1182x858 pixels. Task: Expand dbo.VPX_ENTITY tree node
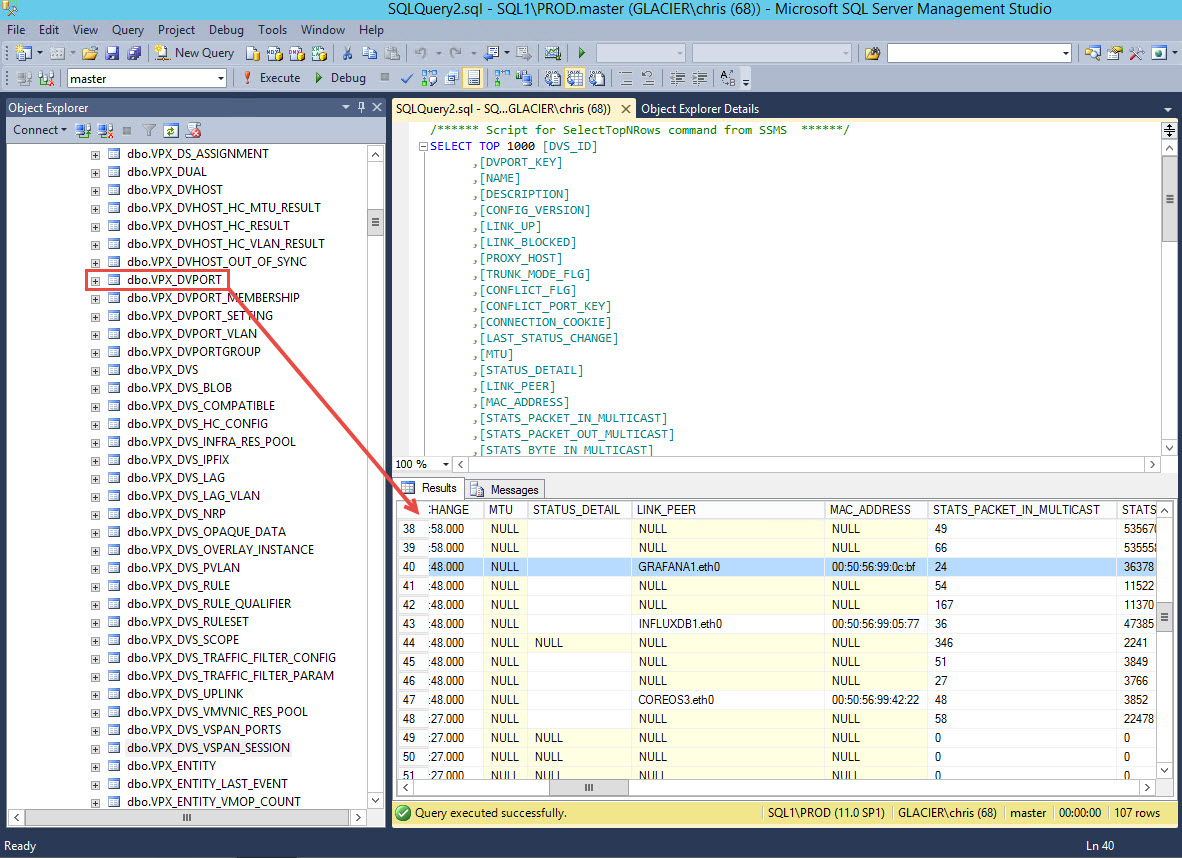click(x=96, y=767)
